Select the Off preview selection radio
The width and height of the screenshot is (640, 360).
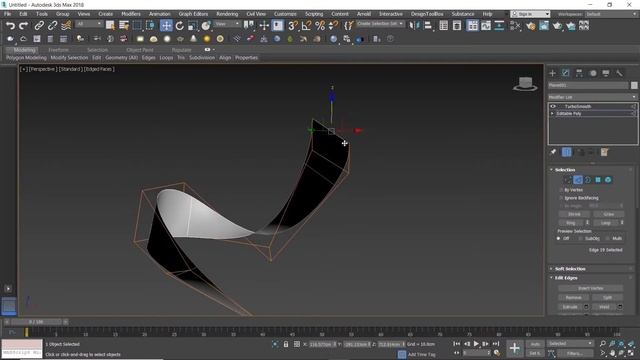tap(559, 238)
